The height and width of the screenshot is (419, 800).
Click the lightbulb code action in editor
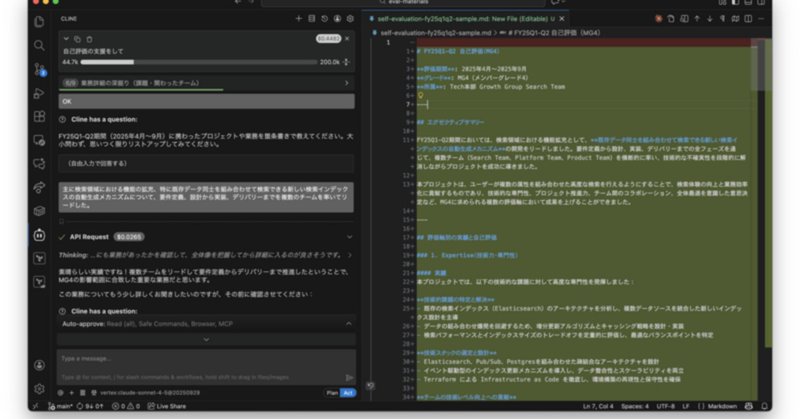421,95
